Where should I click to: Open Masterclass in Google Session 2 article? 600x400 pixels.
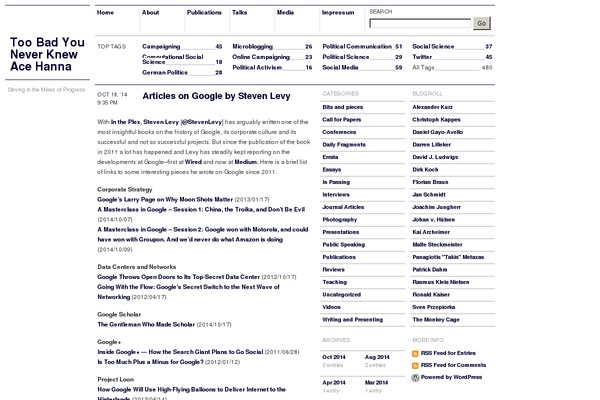(x=202, y=234)
